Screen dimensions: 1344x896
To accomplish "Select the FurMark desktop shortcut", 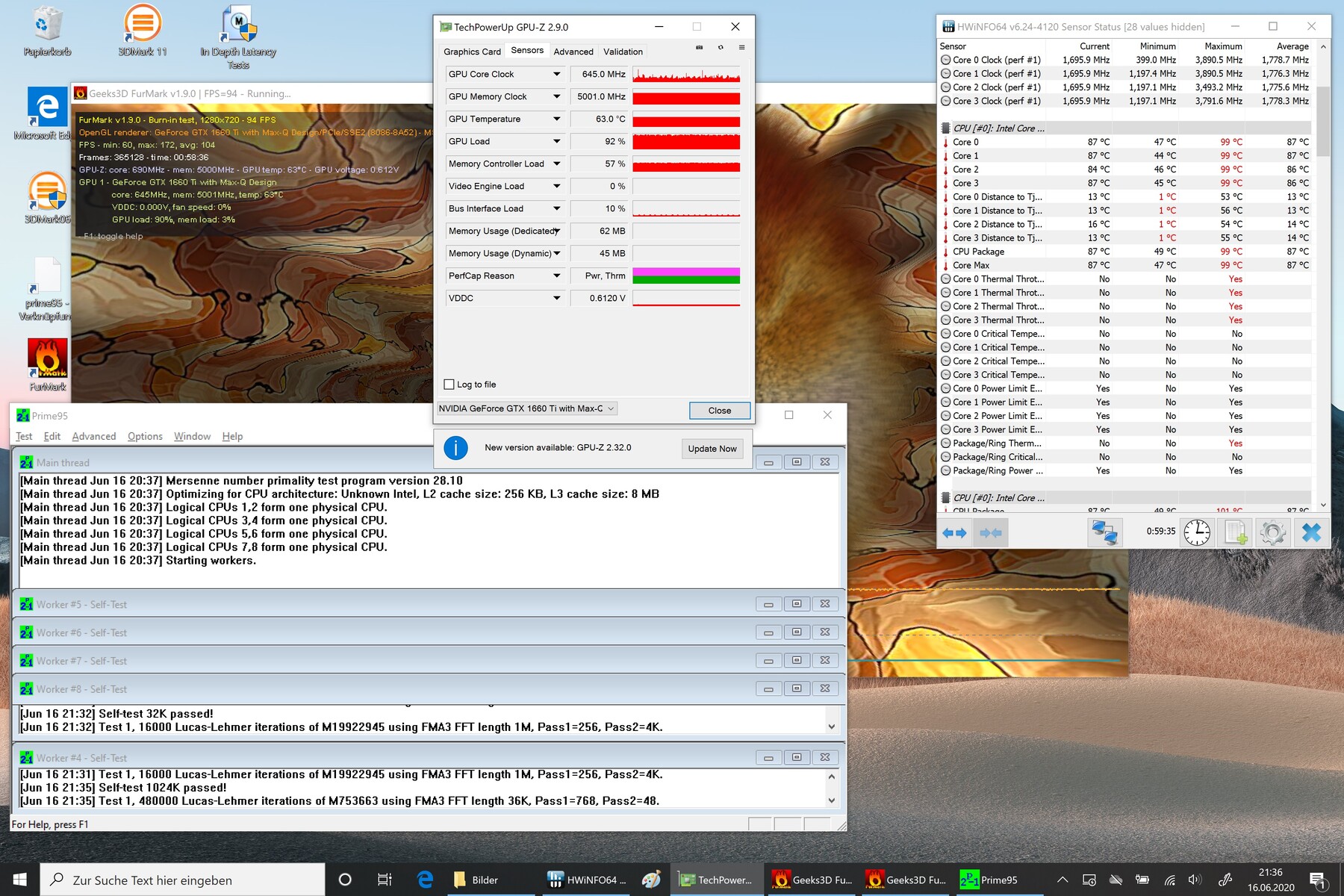I will (48, 364).
